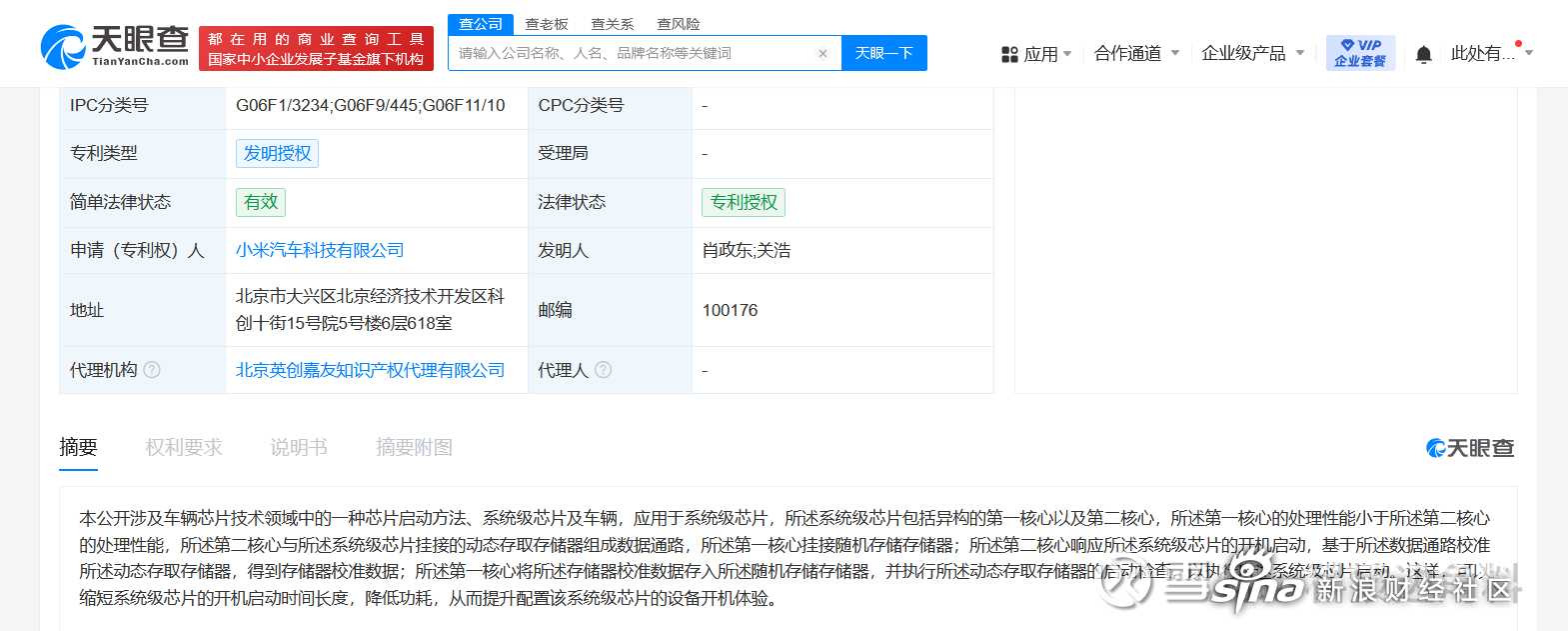The width and height of the screenshot is (1568, 631).
Task: Select the IPC value G06F1/3234;G06F9/445;G06F11/10
Action: pyautogui.click(x=371, y=105)
